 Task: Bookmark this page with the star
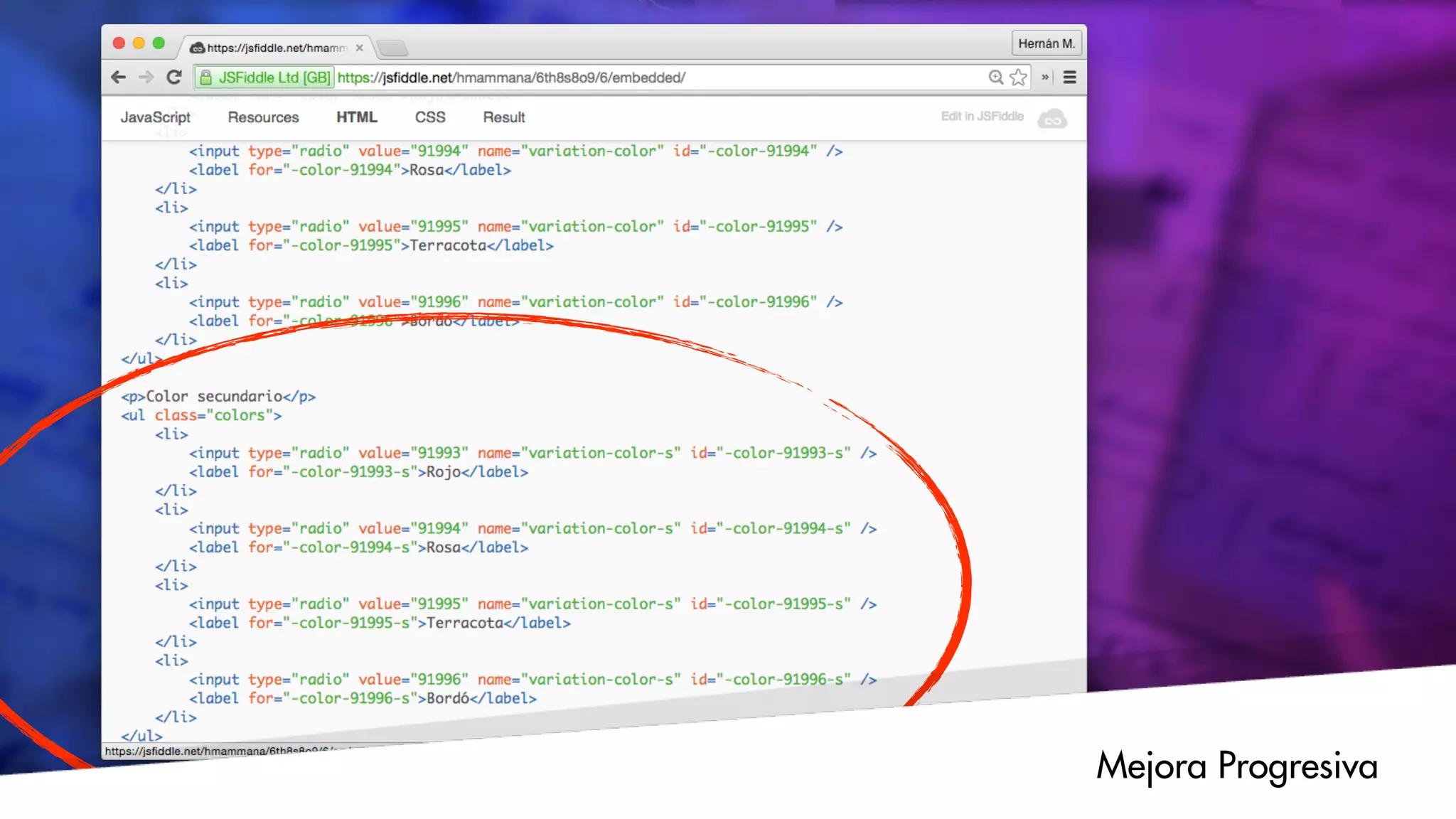(1018, 77)
